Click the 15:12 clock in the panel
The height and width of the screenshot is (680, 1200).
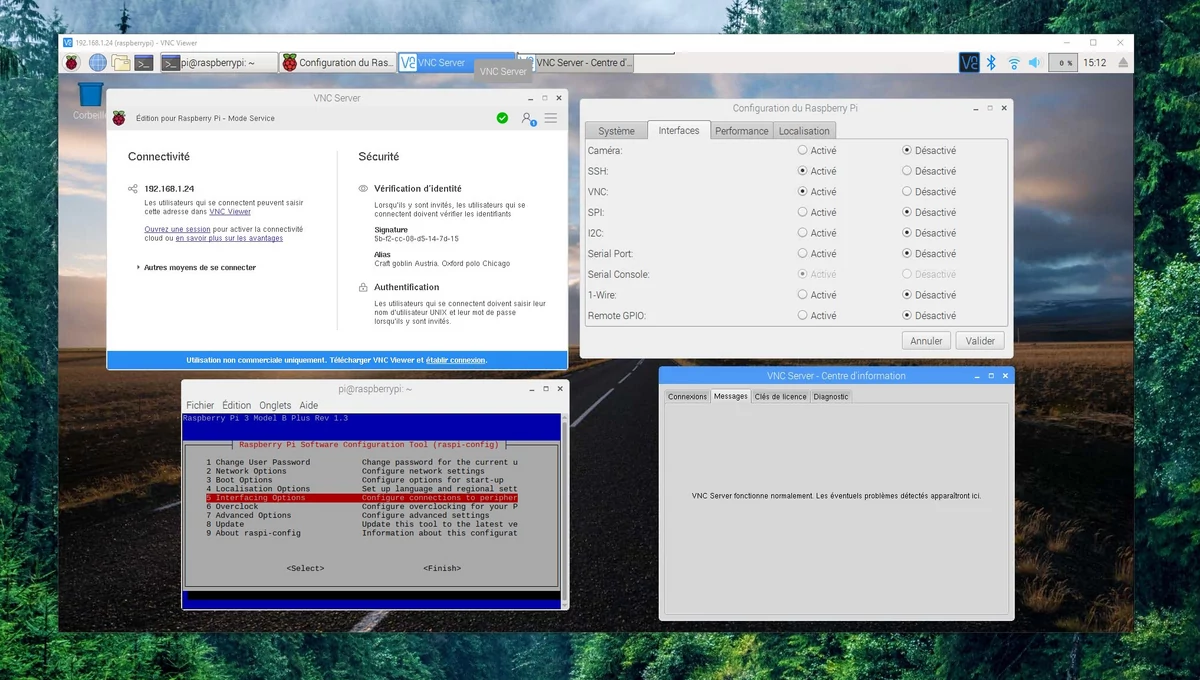point(1095,63)
